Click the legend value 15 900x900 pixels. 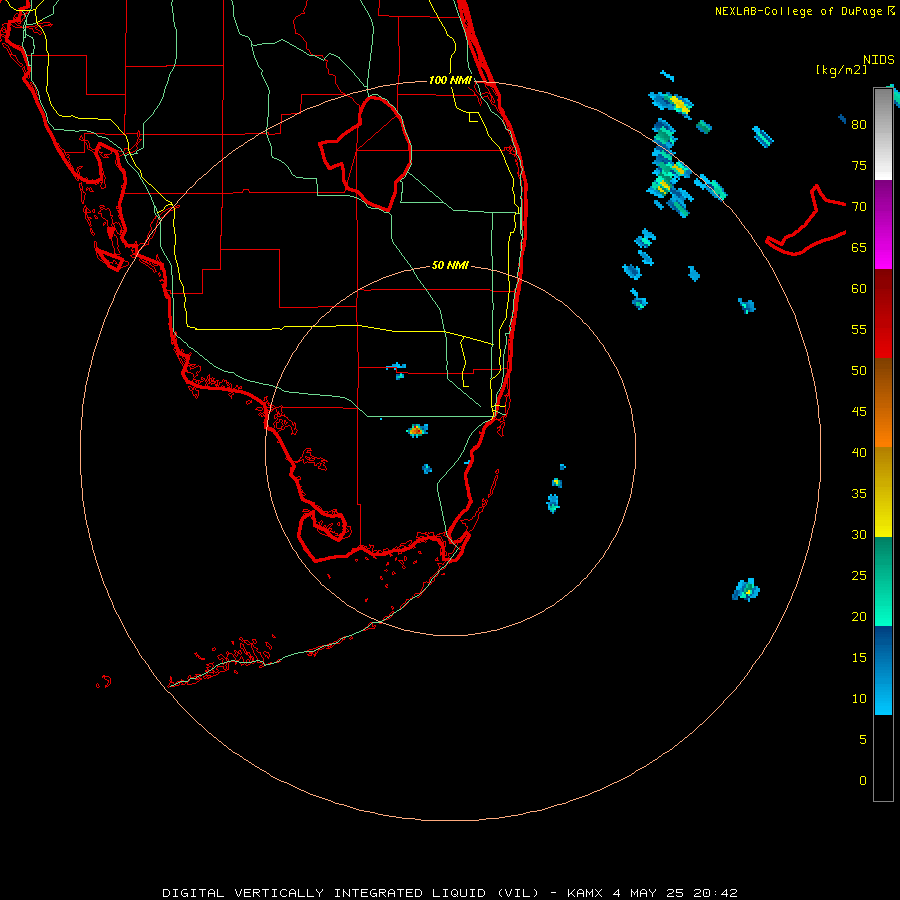click(x=859, y=657)
